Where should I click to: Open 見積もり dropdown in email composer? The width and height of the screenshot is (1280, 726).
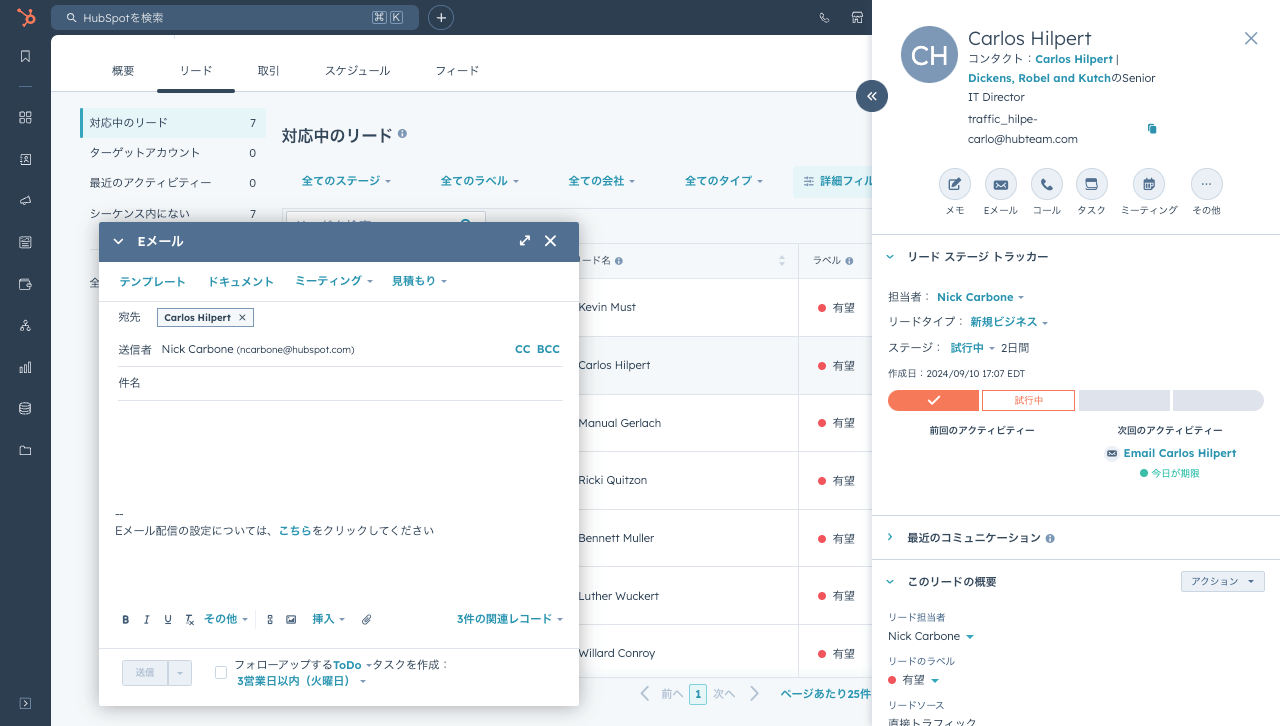[419, 282]
